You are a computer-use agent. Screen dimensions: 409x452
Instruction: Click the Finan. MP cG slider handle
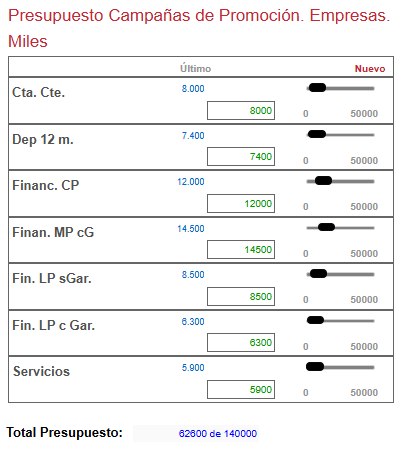[x=326, y=227]
